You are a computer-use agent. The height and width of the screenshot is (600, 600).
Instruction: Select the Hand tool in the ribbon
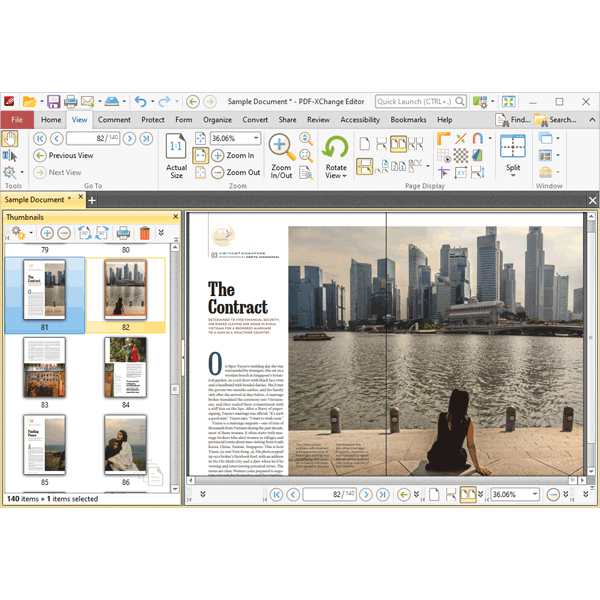[10, 138]
